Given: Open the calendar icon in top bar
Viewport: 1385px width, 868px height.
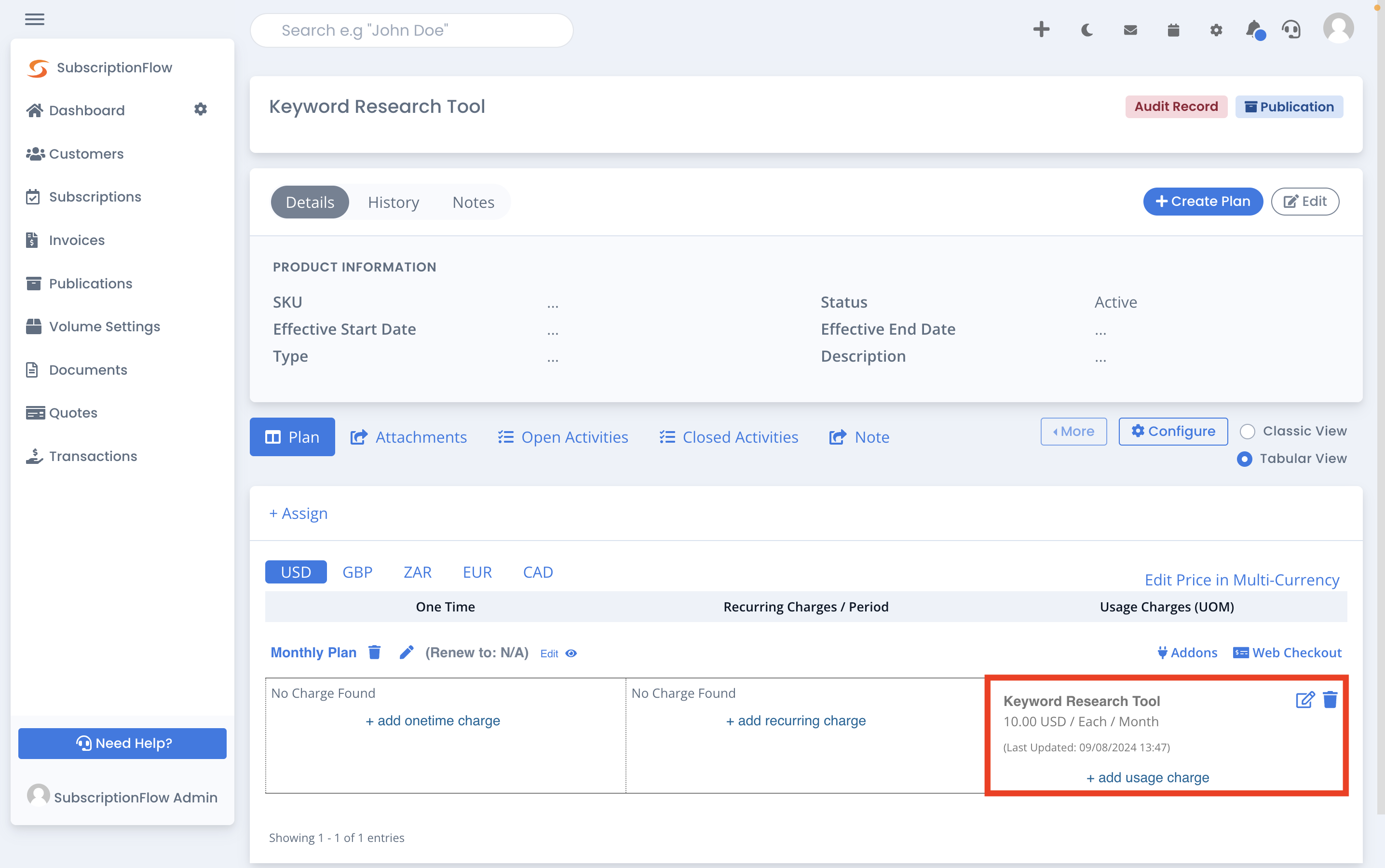Looking at the screenshot, I should coord(1173,30).
